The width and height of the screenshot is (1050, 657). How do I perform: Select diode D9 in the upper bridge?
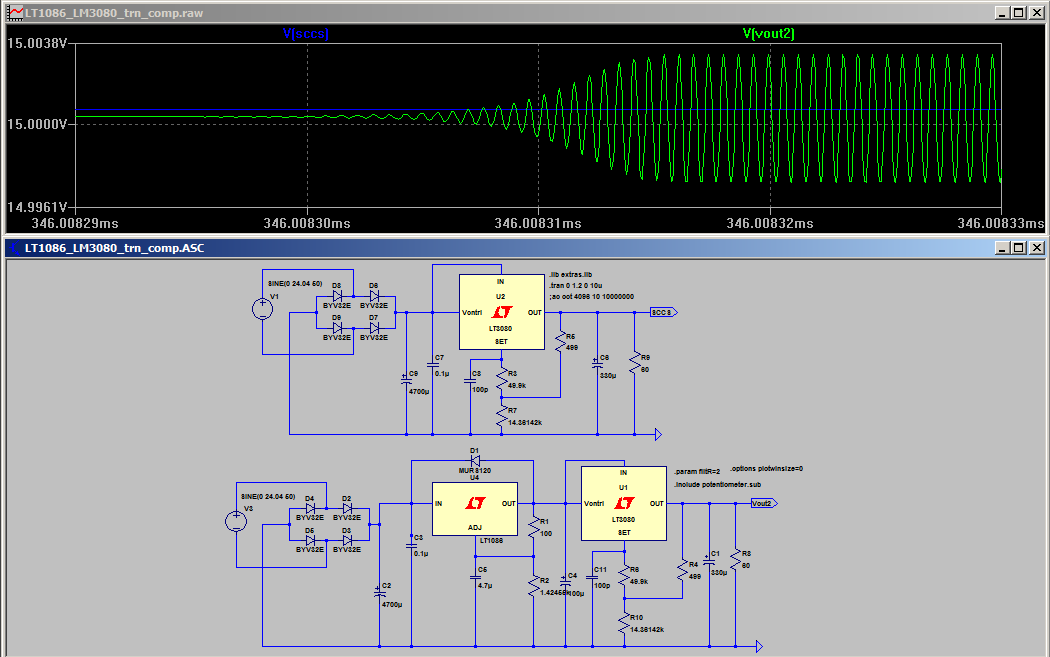click(337, 328)
